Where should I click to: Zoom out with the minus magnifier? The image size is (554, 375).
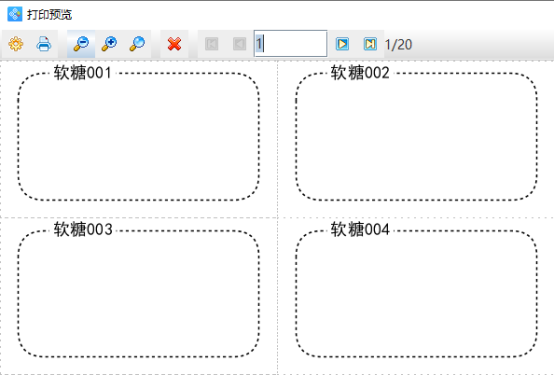click(x=81, y=44)
